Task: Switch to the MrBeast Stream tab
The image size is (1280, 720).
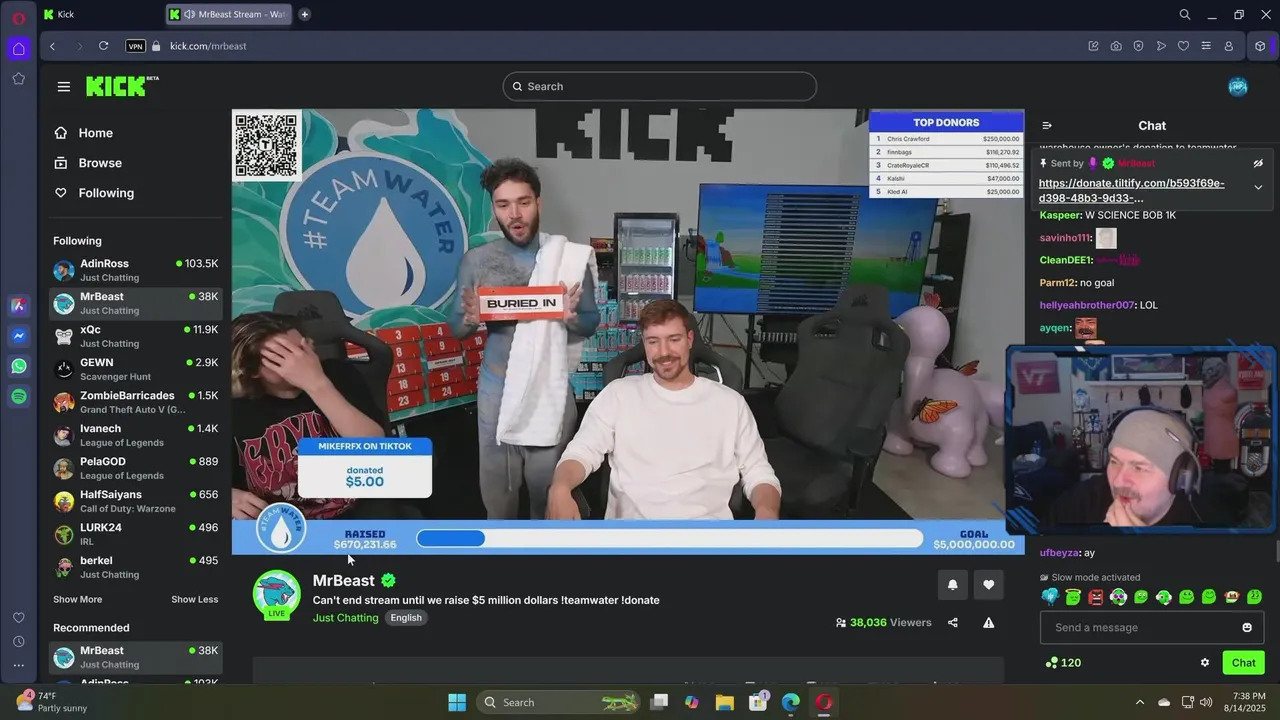Action: pyautogui.click(x=230, y=14)
